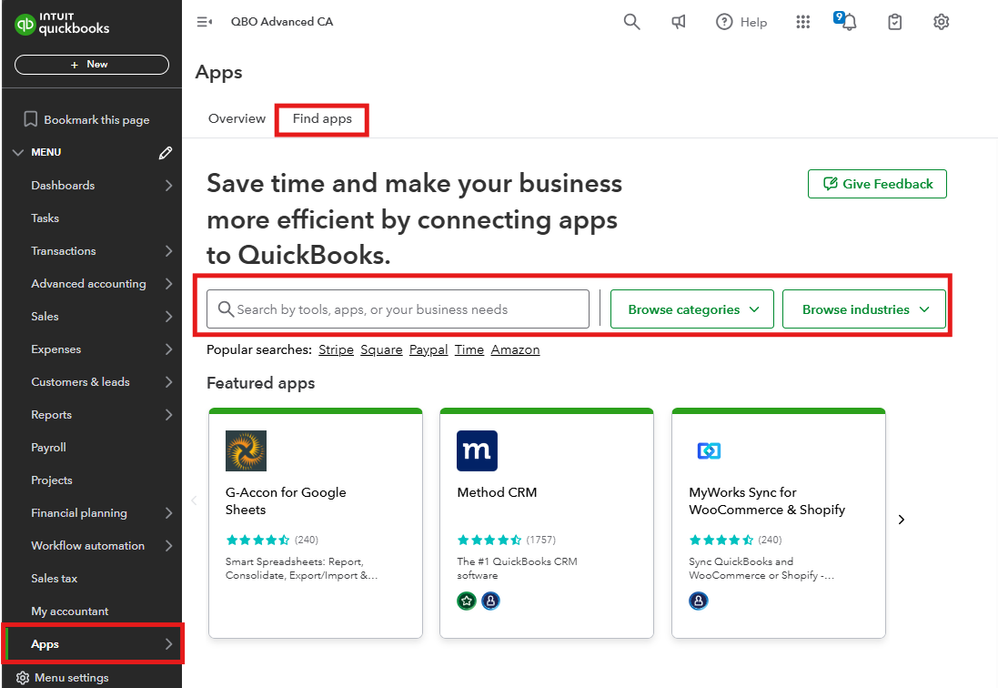Switch to the Overview tab

coord(236,118)
